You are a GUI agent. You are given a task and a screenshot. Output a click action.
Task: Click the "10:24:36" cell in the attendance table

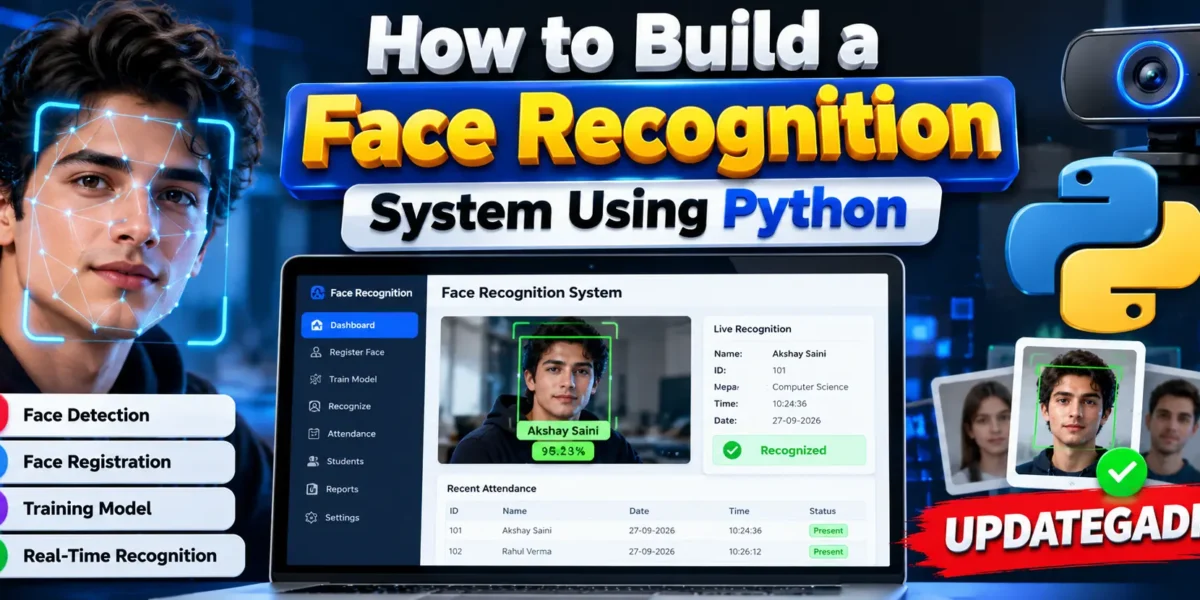tap(745, 530)
